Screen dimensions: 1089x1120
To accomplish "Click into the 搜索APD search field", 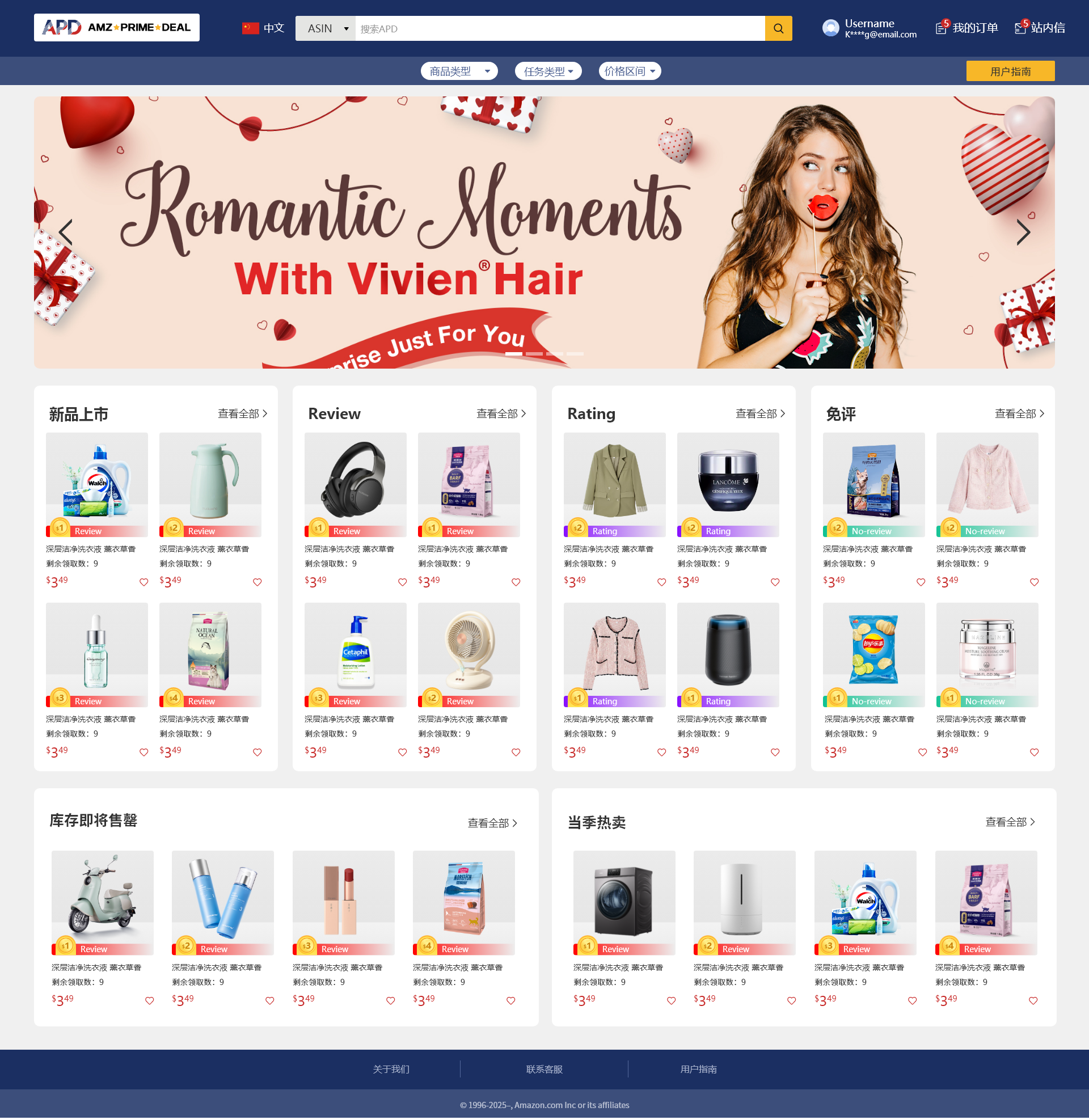I will (560, 28).
